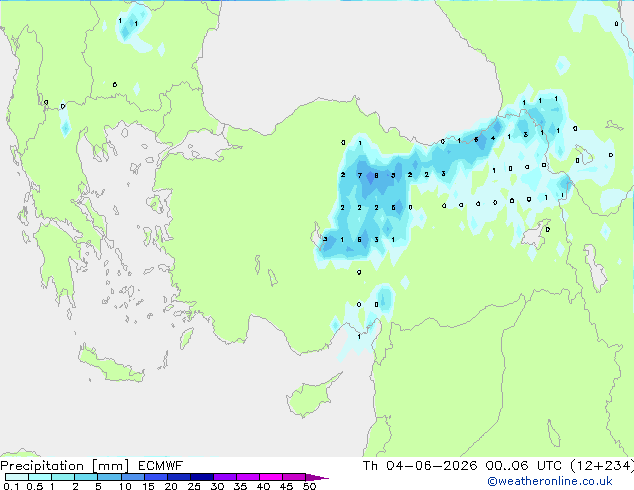Pick the 40–45 mm legend swatch
This screenshot has width=634, height=490.
coord(271,477)
